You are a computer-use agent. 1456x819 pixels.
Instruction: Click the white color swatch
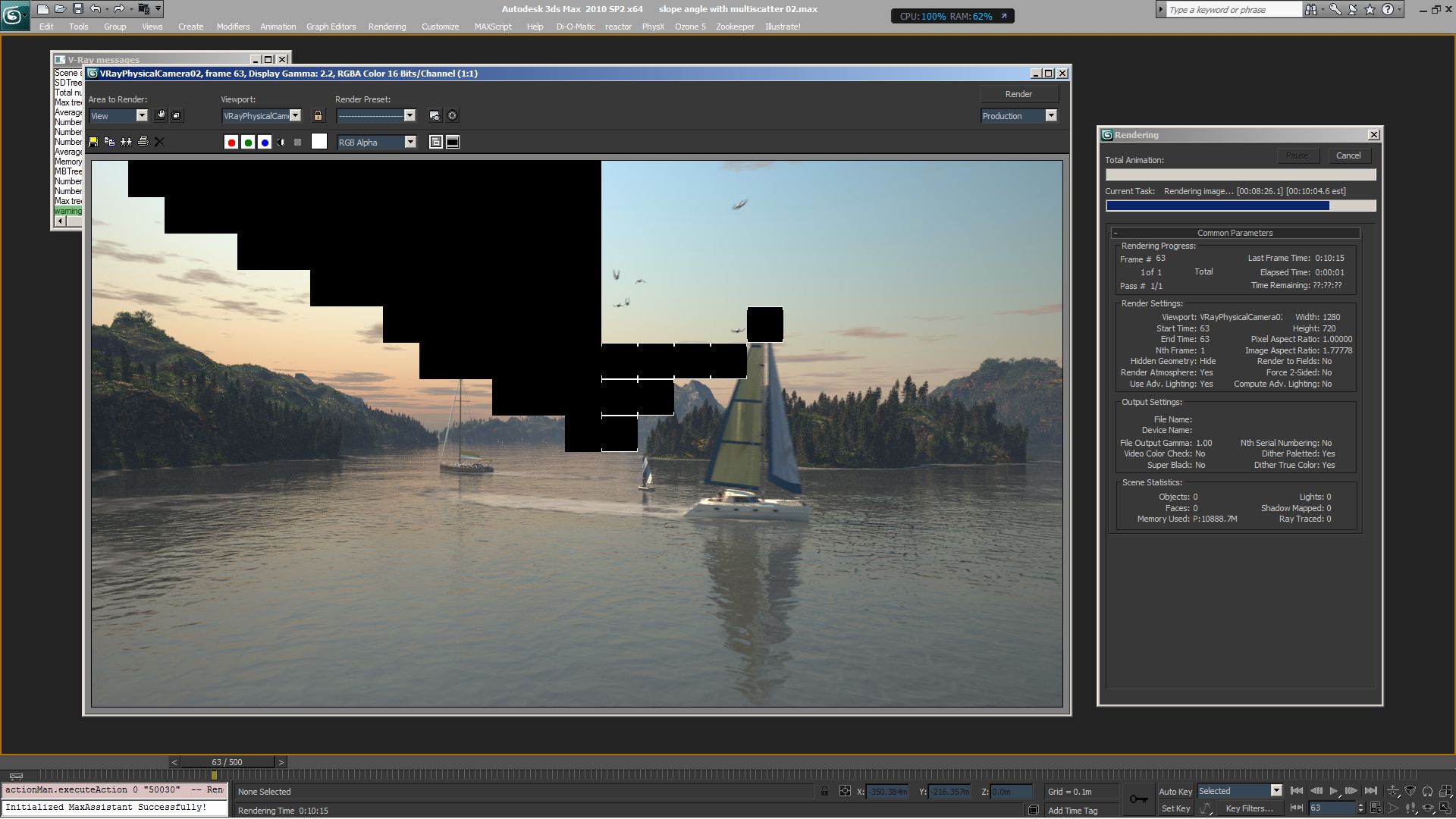[319, 142]
